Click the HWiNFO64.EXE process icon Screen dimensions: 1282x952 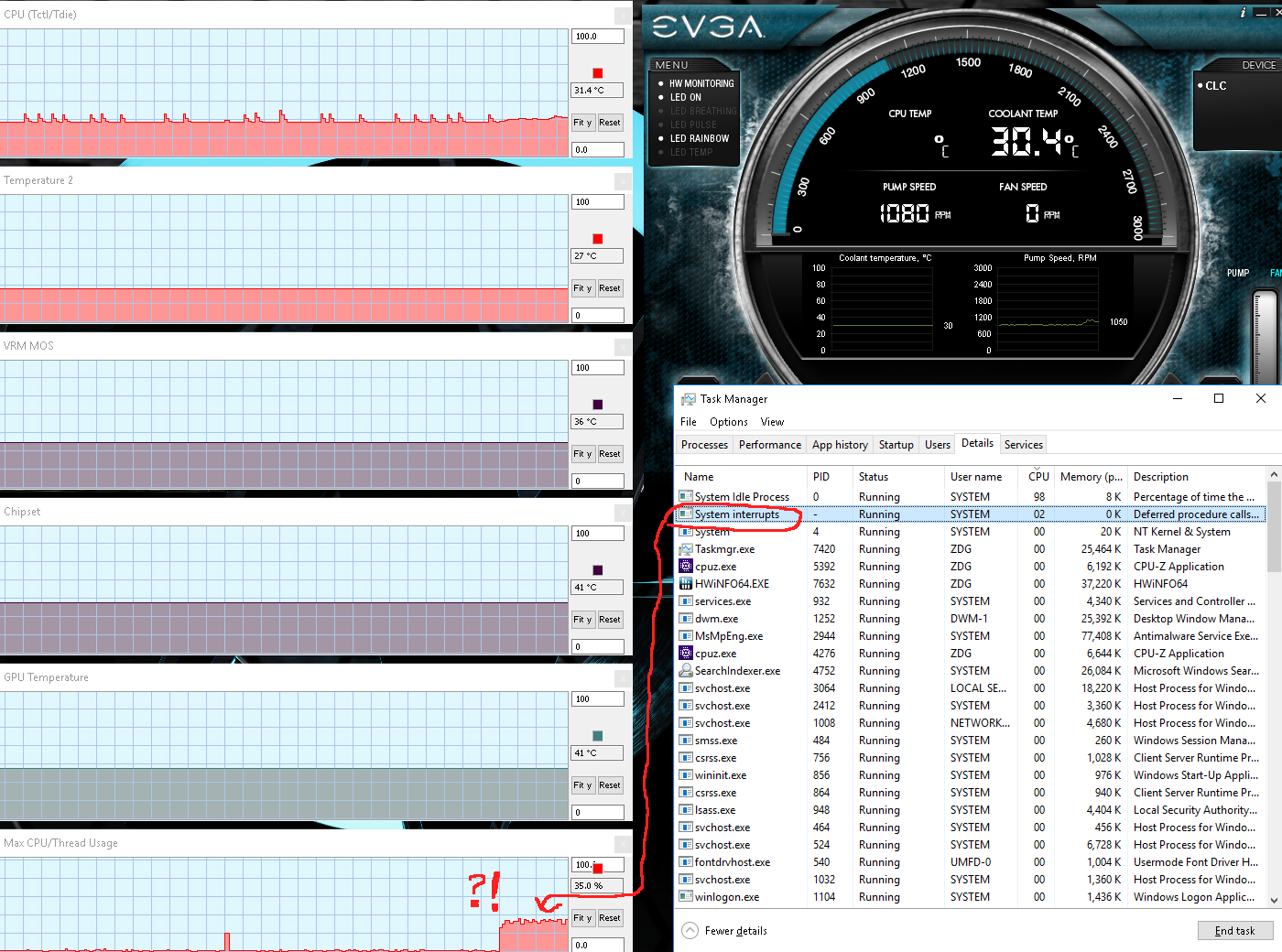(686, 584)
